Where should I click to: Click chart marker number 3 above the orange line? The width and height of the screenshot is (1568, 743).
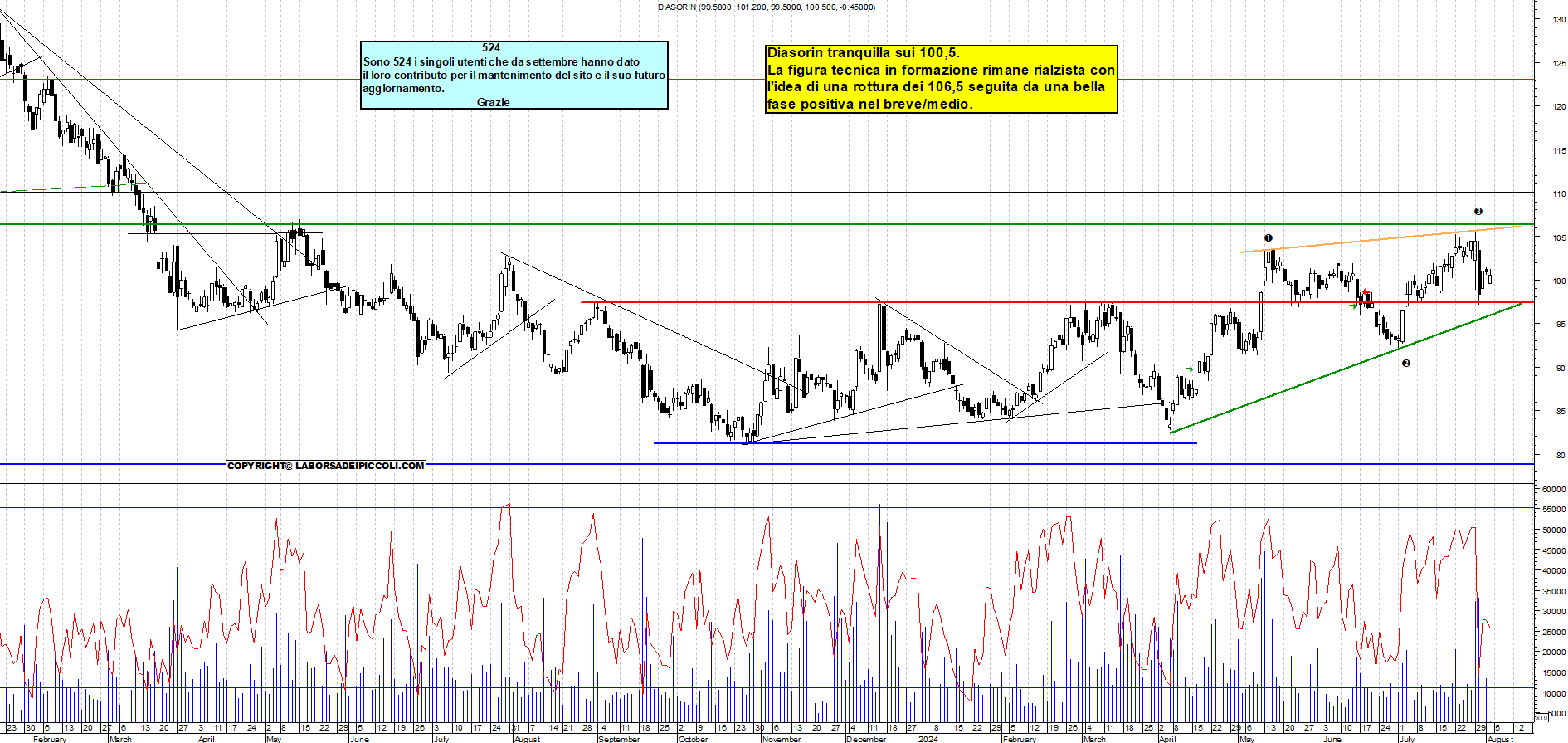[1478, 212]
